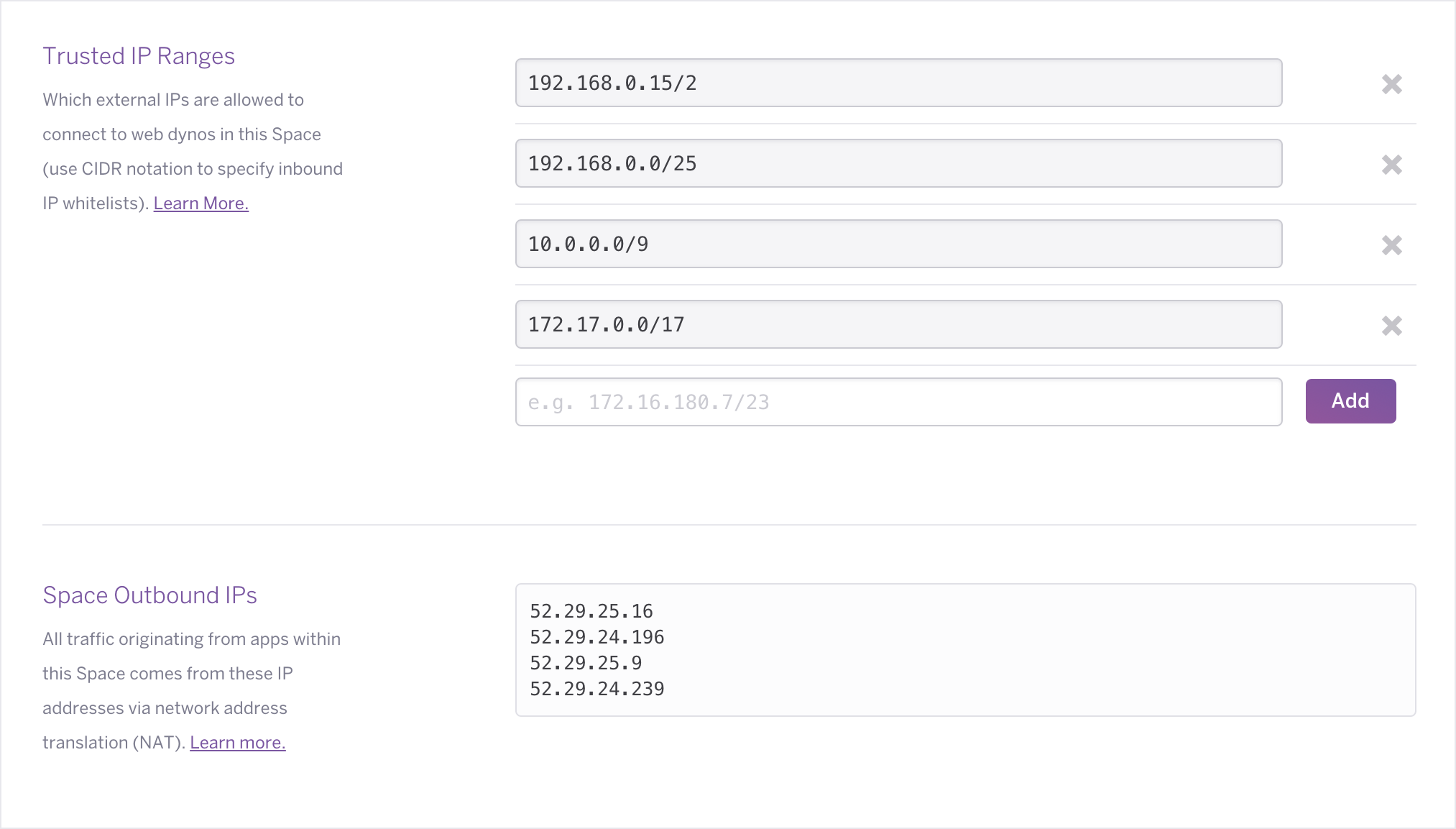The image size is (1456, 829).
Task: Select outbound IP 52.29.25.9
Action: pos(585,663)
